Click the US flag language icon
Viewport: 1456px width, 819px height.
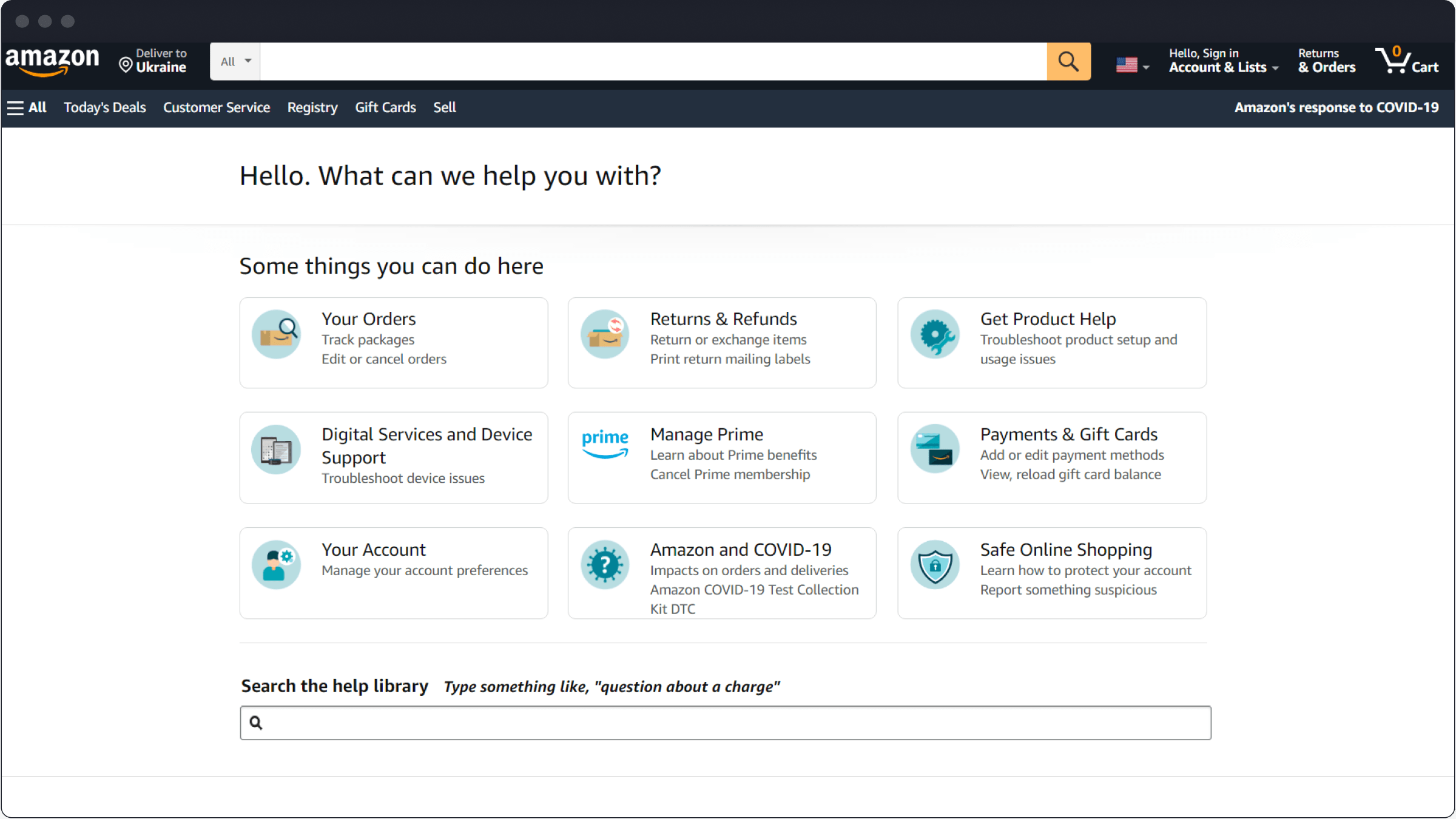point(1127,65)
